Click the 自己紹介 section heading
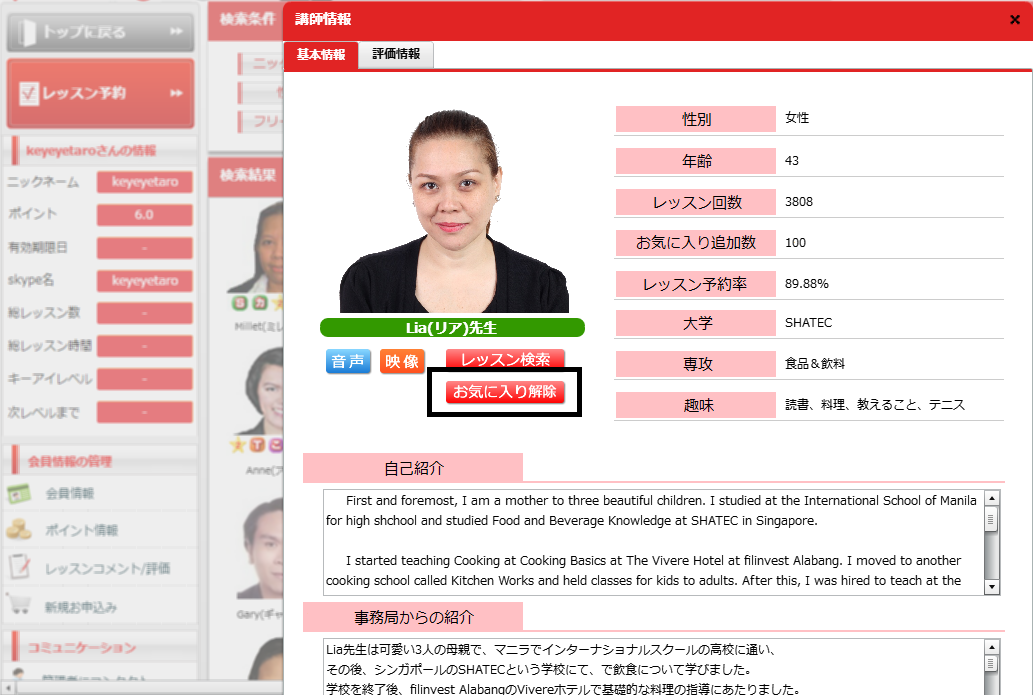1033x695 pixels. (413, 468)
